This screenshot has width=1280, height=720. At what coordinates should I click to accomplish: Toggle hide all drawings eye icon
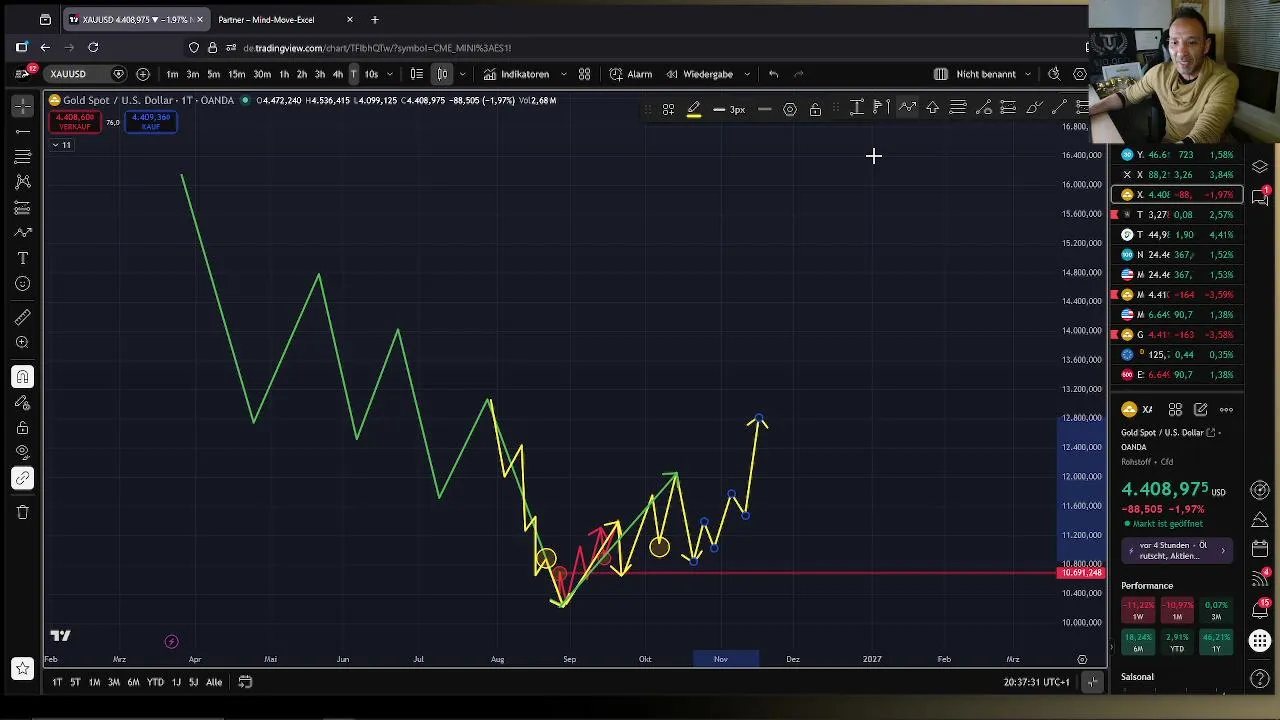22,452
